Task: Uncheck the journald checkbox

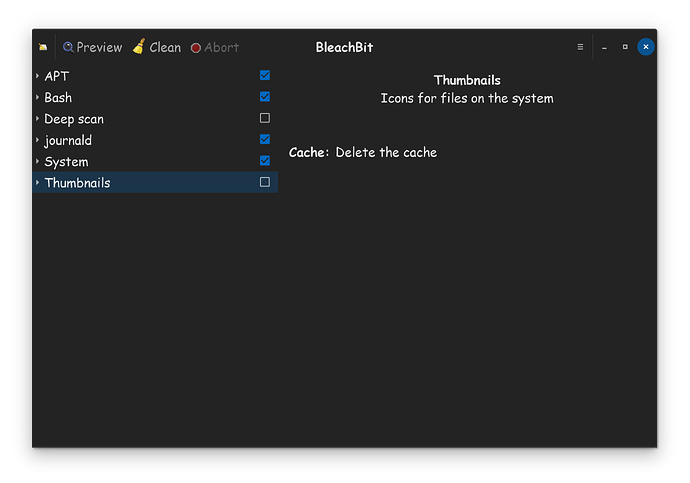Action: [264, 139]
